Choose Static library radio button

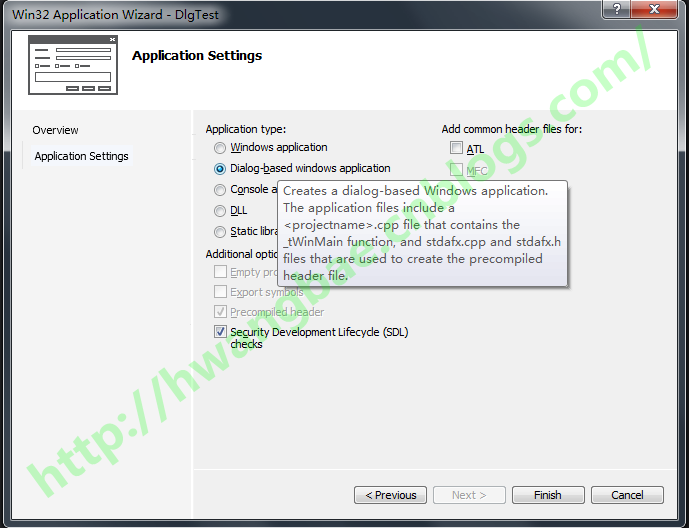[220, 231]
